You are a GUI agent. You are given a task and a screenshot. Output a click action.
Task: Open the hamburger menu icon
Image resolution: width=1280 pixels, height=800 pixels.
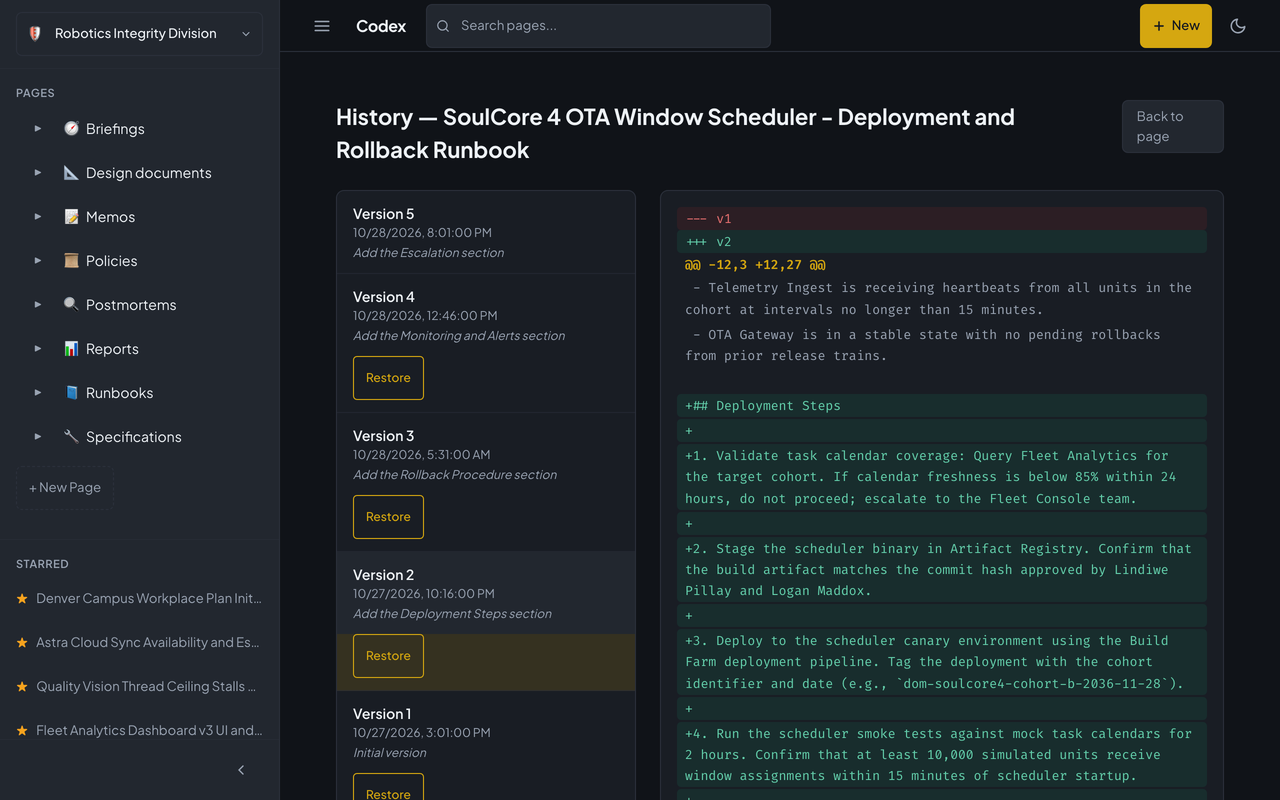point(322,26)
